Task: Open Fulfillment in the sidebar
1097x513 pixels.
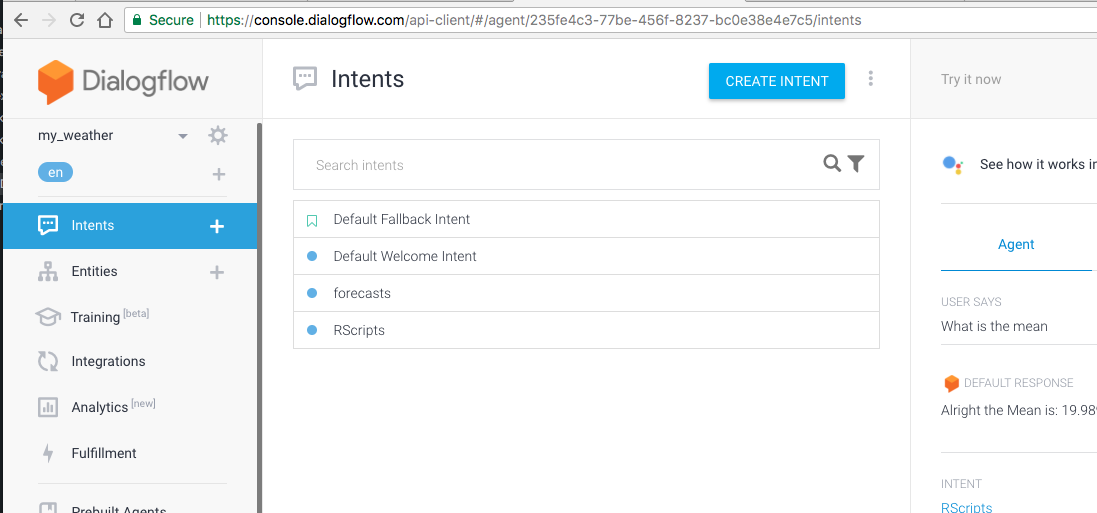Action: point(104,454)
